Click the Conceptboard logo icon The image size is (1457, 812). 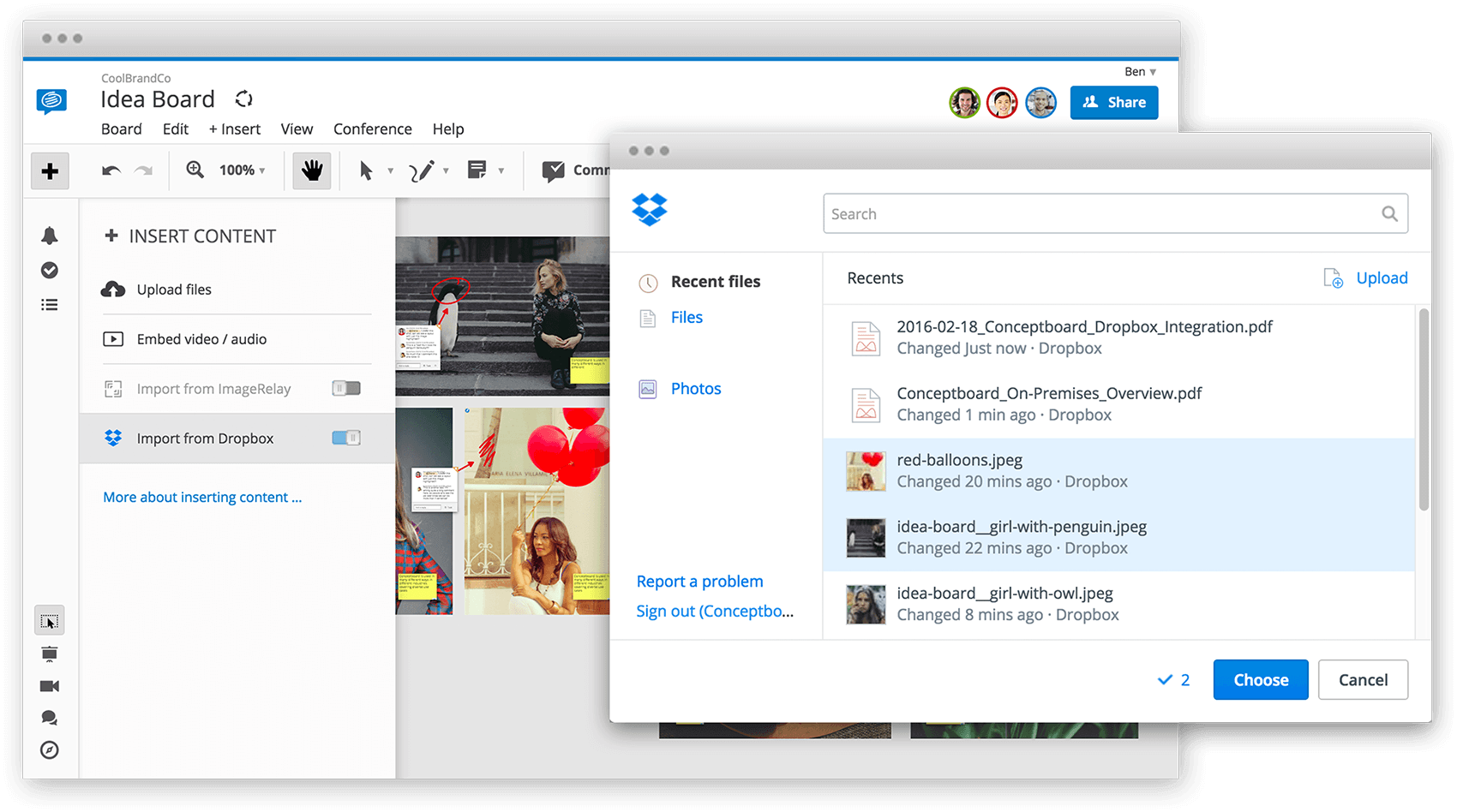coord(51,101)
